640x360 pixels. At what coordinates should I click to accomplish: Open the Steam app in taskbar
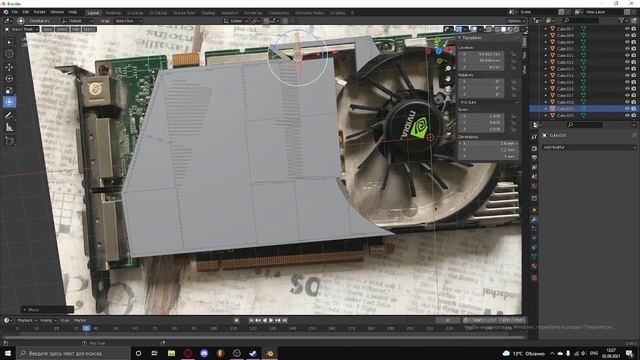[x=253, y=353]
